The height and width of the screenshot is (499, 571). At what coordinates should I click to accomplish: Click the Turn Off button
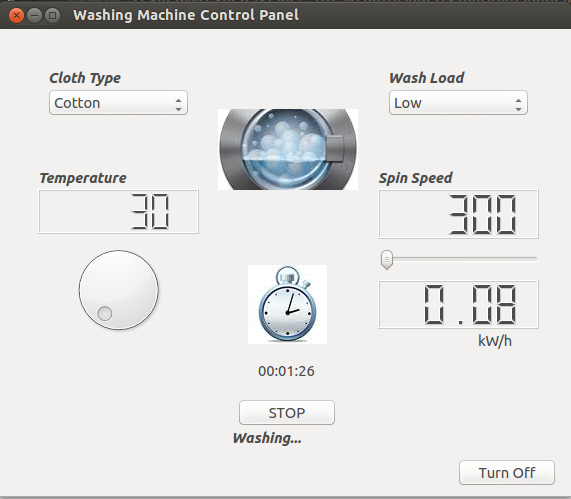click(507, 473)
